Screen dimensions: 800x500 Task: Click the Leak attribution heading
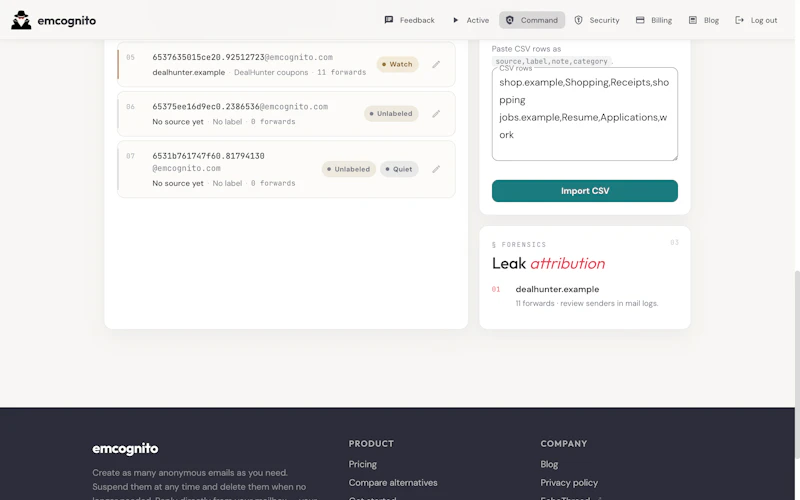tap(548, 263)
